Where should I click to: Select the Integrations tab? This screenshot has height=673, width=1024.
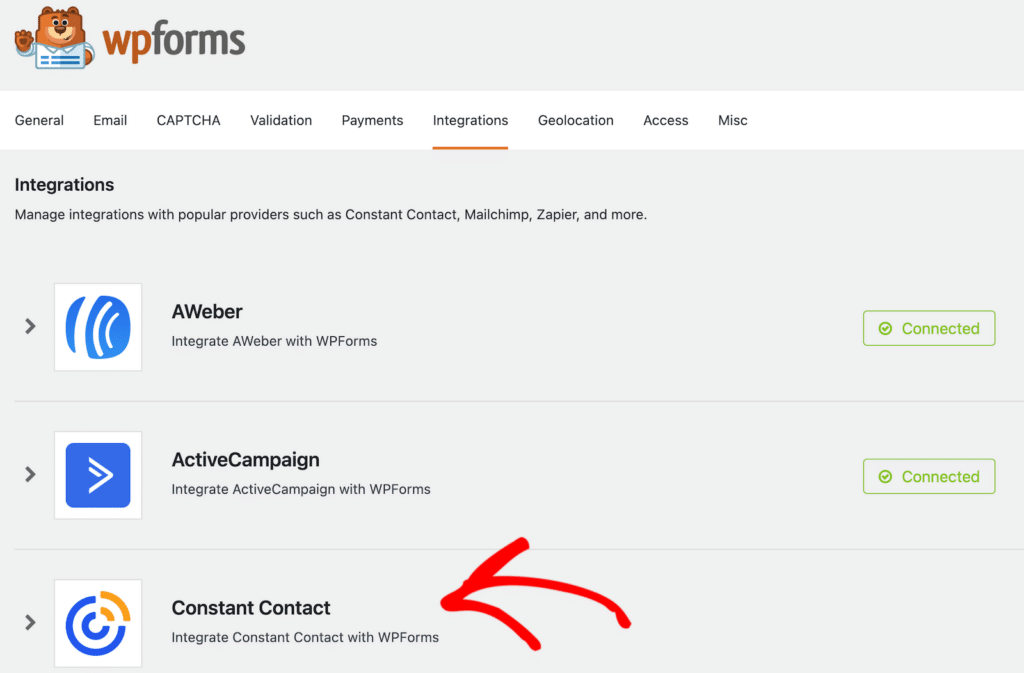coord(470,120)
